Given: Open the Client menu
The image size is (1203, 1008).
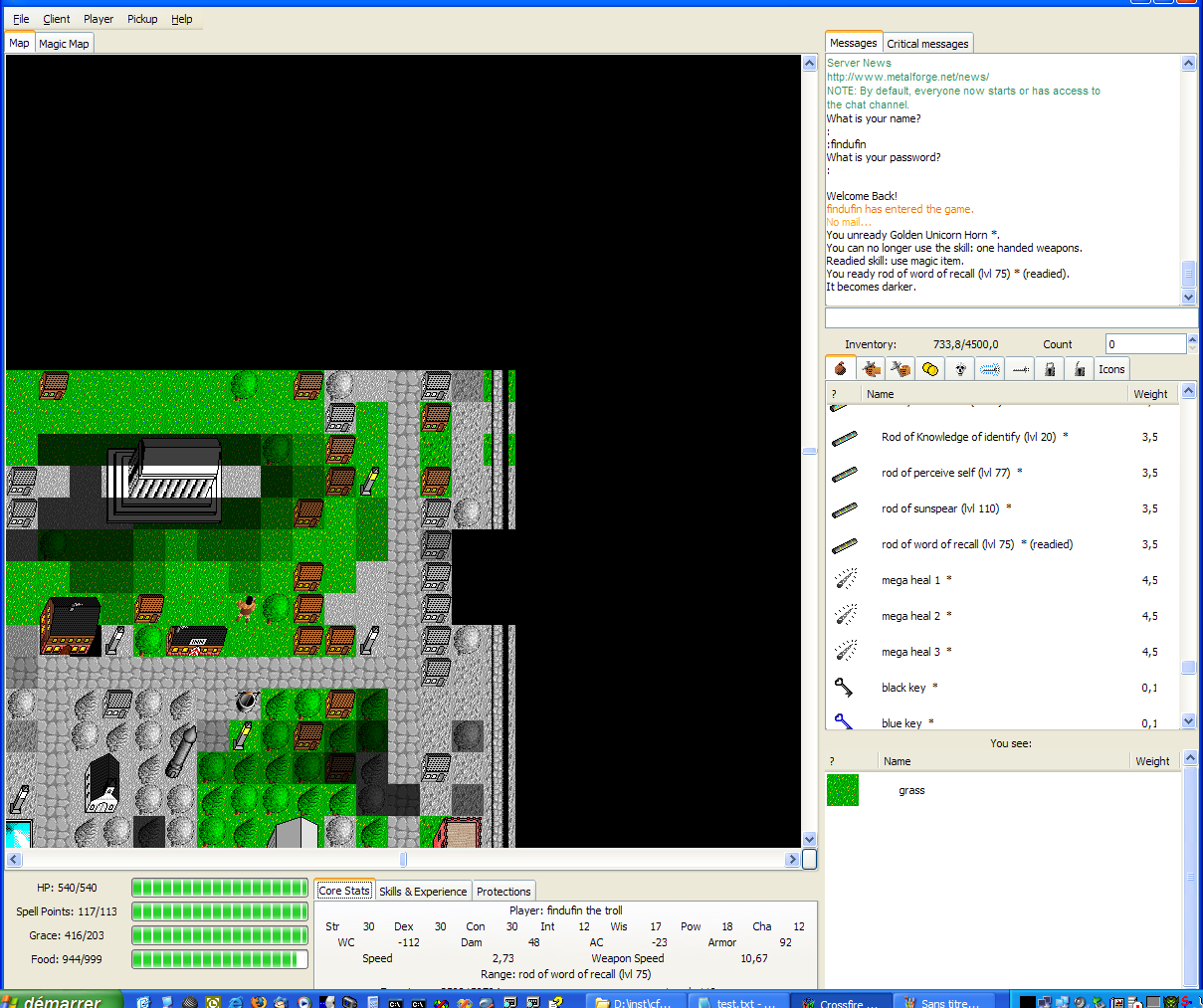Looking at the screenshot, I should coord(57,19).
